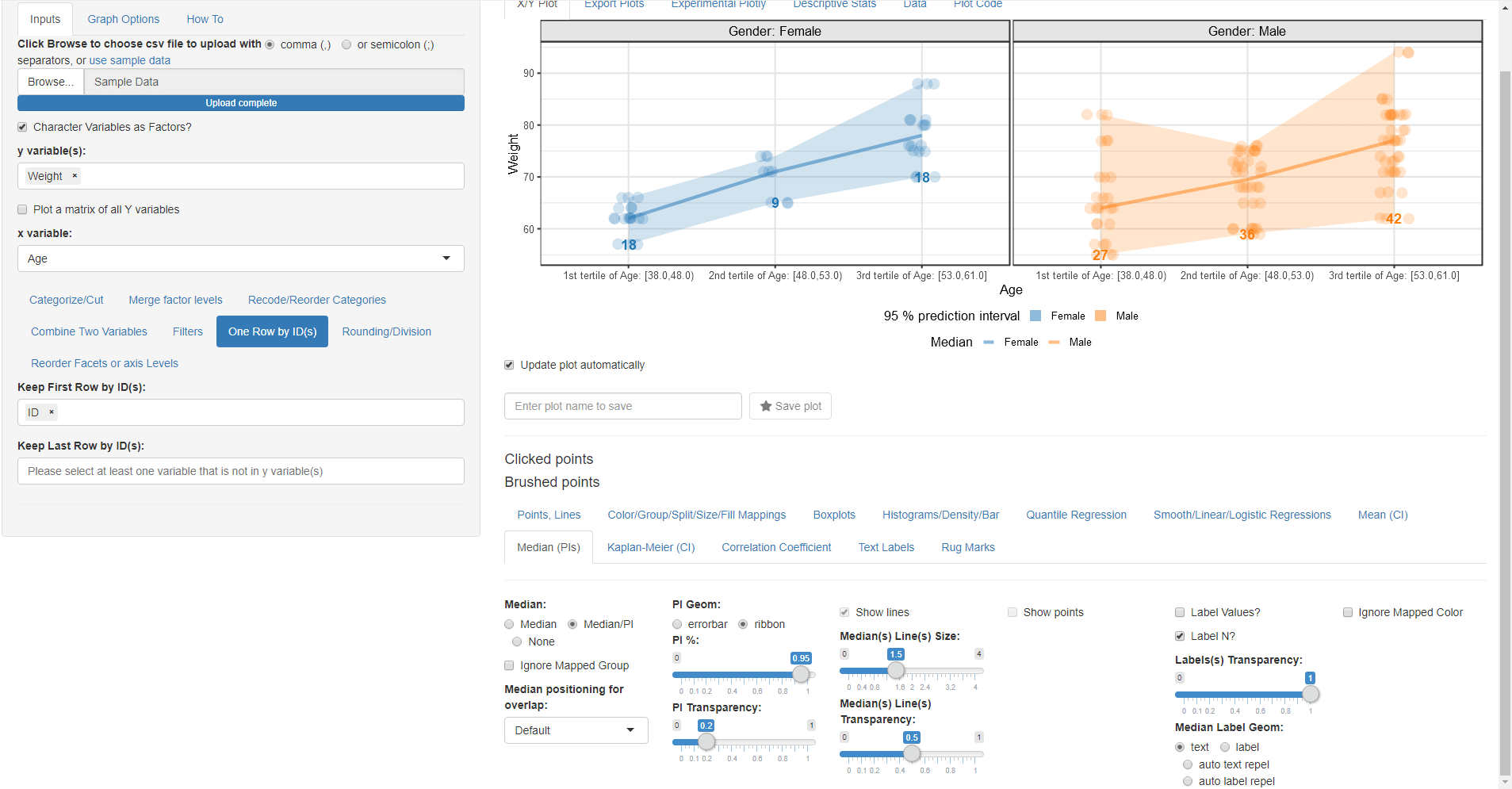Open Inputs tab
Screen dimensions: 1512x789
45,19
